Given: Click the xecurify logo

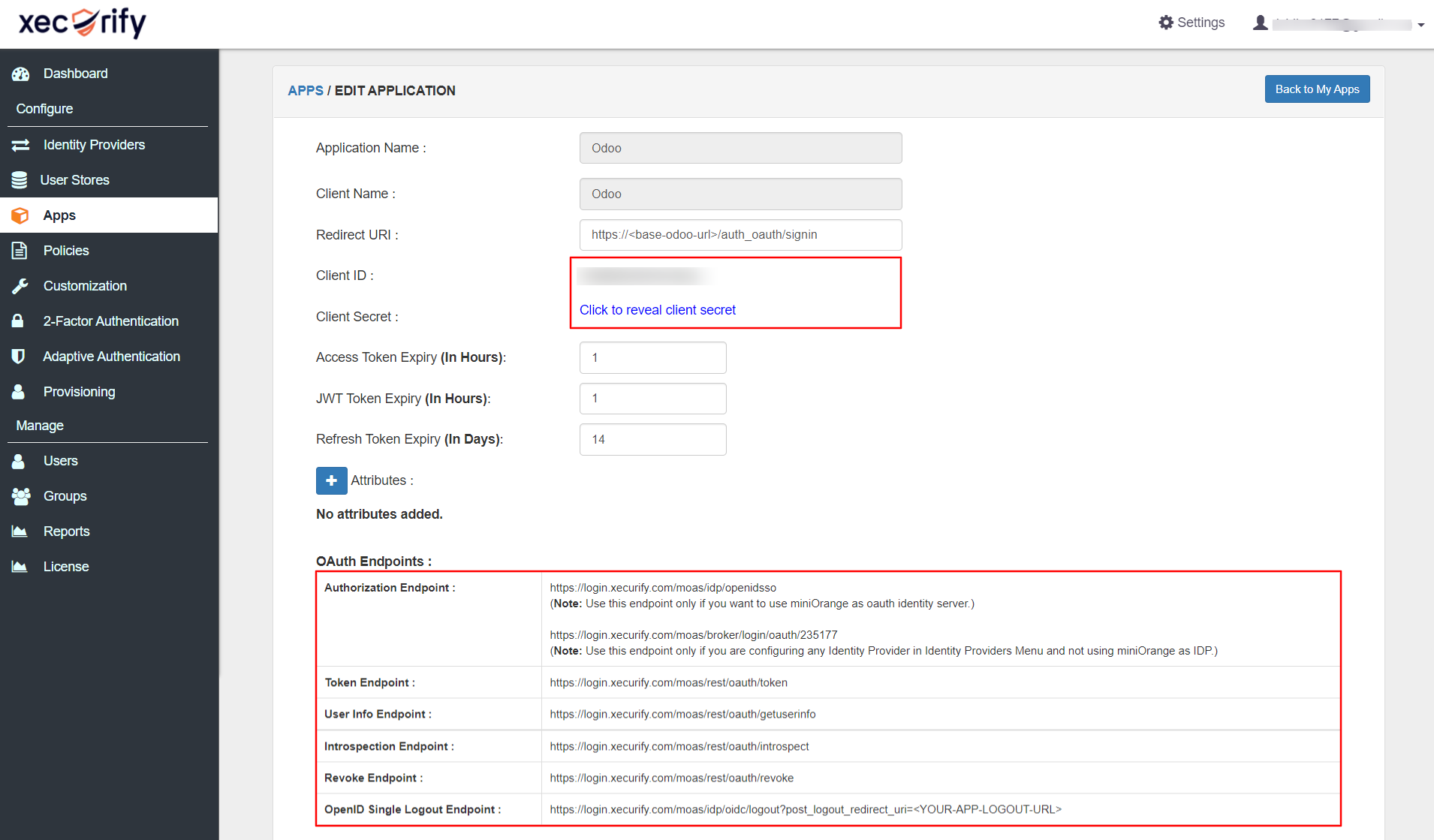Looking at the screenshot, I should (x=82, y=23).
